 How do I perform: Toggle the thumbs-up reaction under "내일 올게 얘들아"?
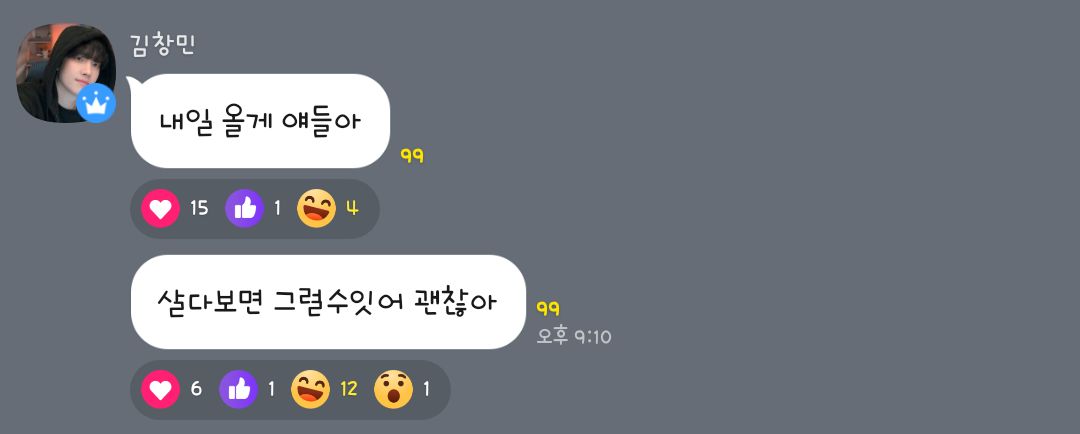[245, 208]
